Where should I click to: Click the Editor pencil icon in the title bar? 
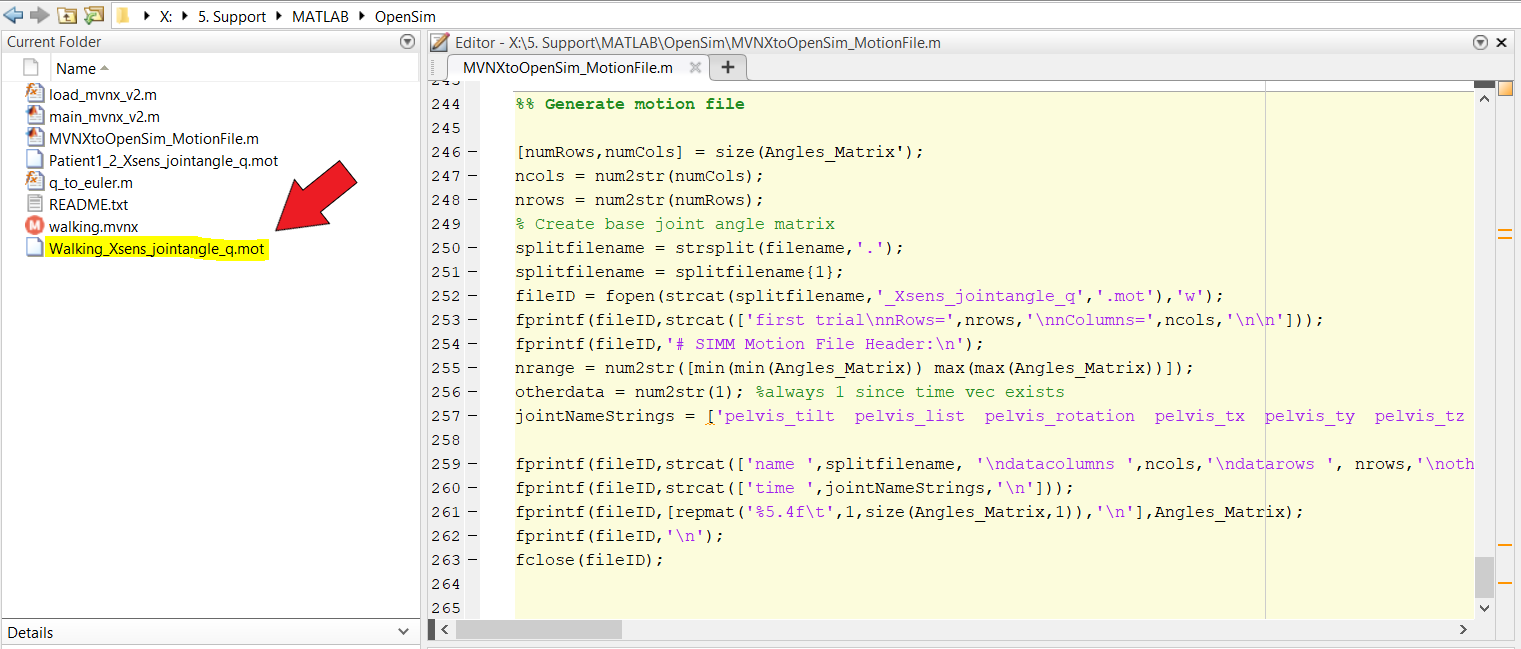(x=438, y=42)
